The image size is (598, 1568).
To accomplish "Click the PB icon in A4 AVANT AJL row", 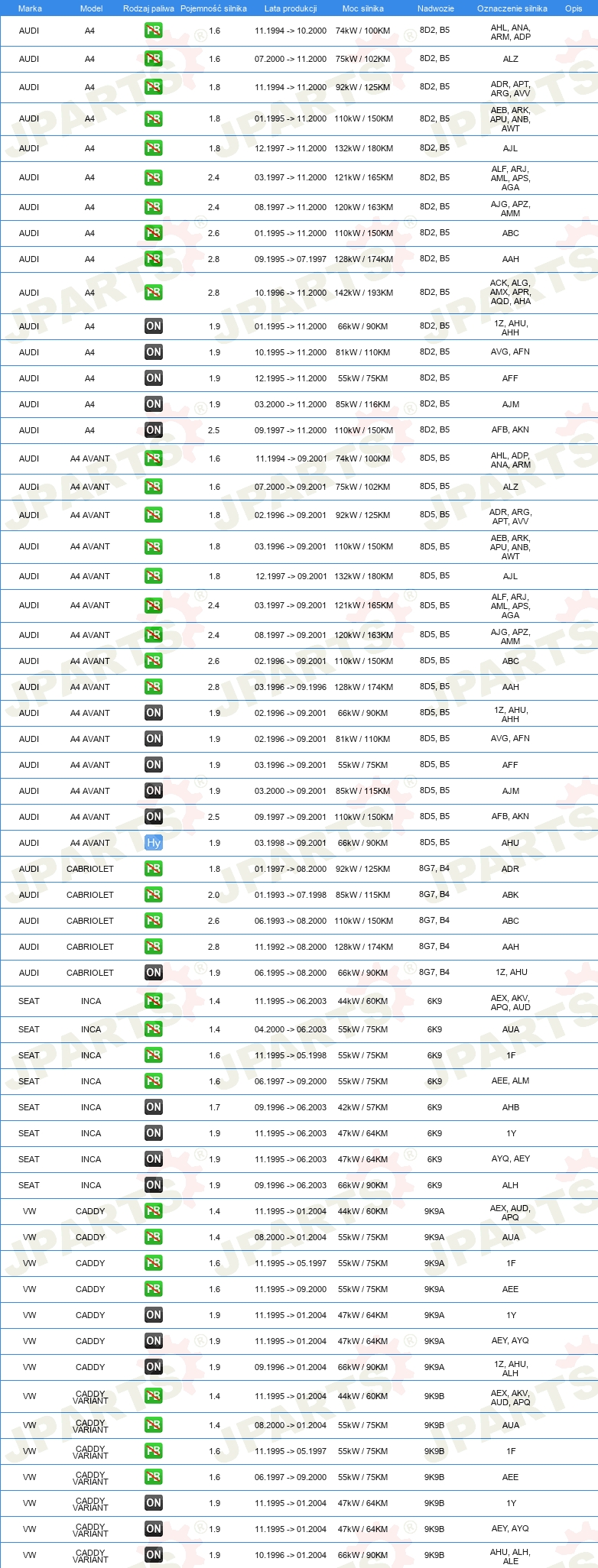I will (x=153, y=576).
